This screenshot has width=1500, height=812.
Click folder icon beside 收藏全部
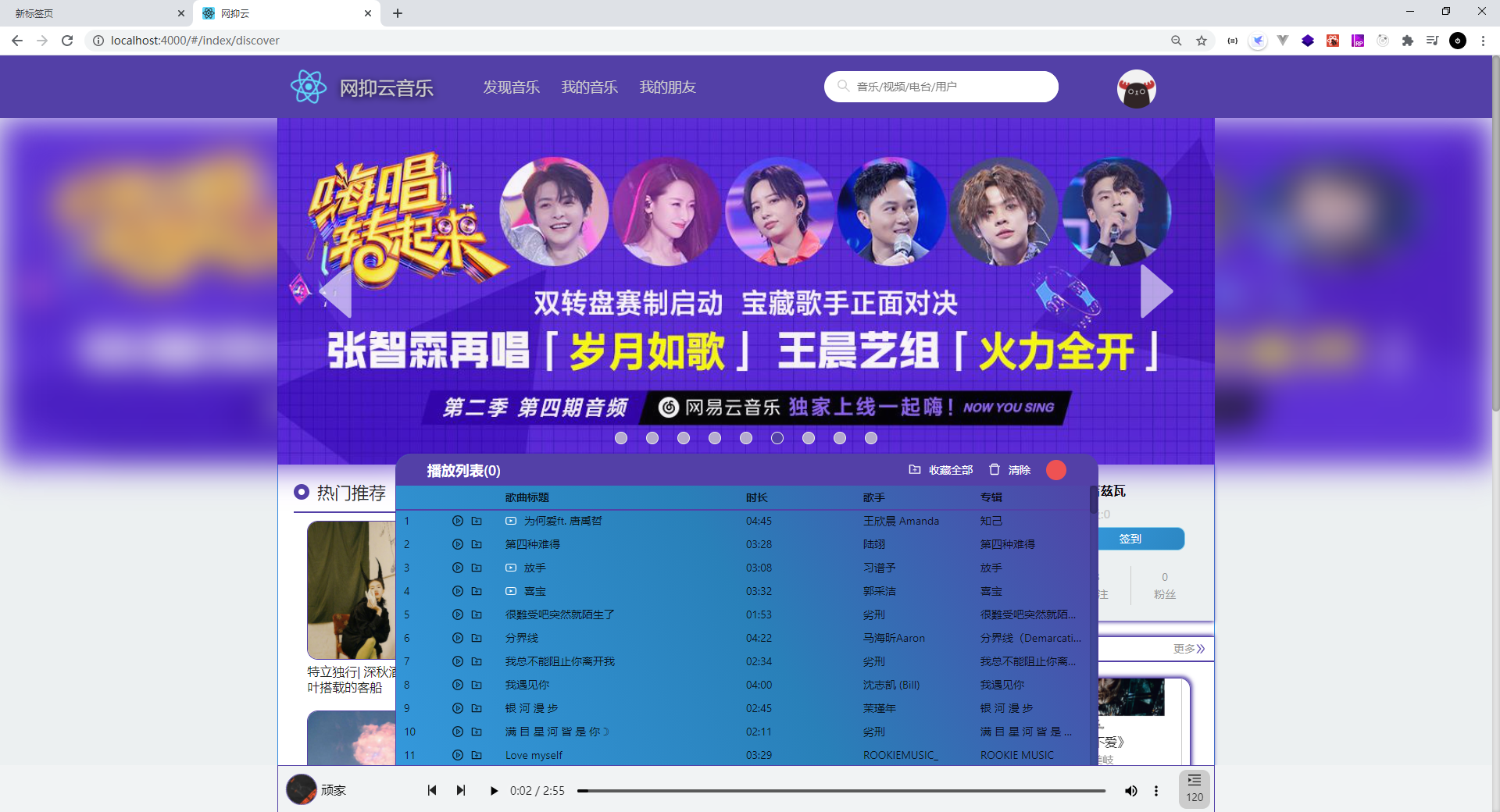click(x=915, y=469)
